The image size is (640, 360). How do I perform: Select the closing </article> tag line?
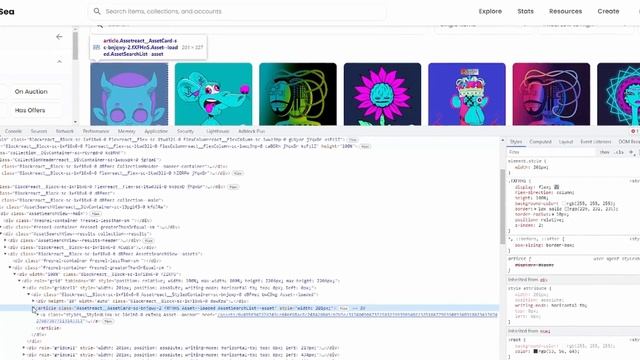pyautogui.click(x=49, y=328)
